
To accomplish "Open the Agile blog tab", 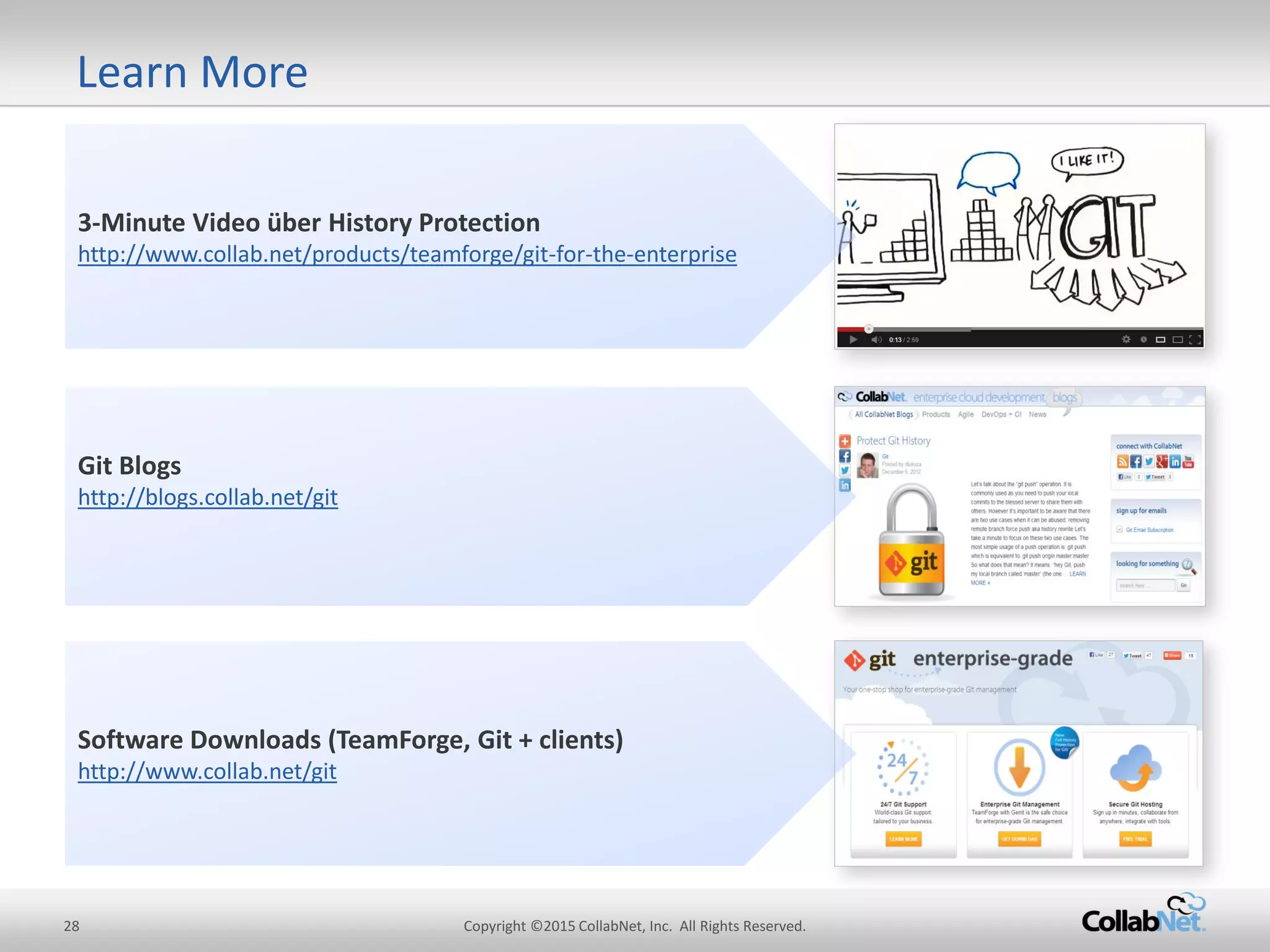I will [x=966, y=415].
